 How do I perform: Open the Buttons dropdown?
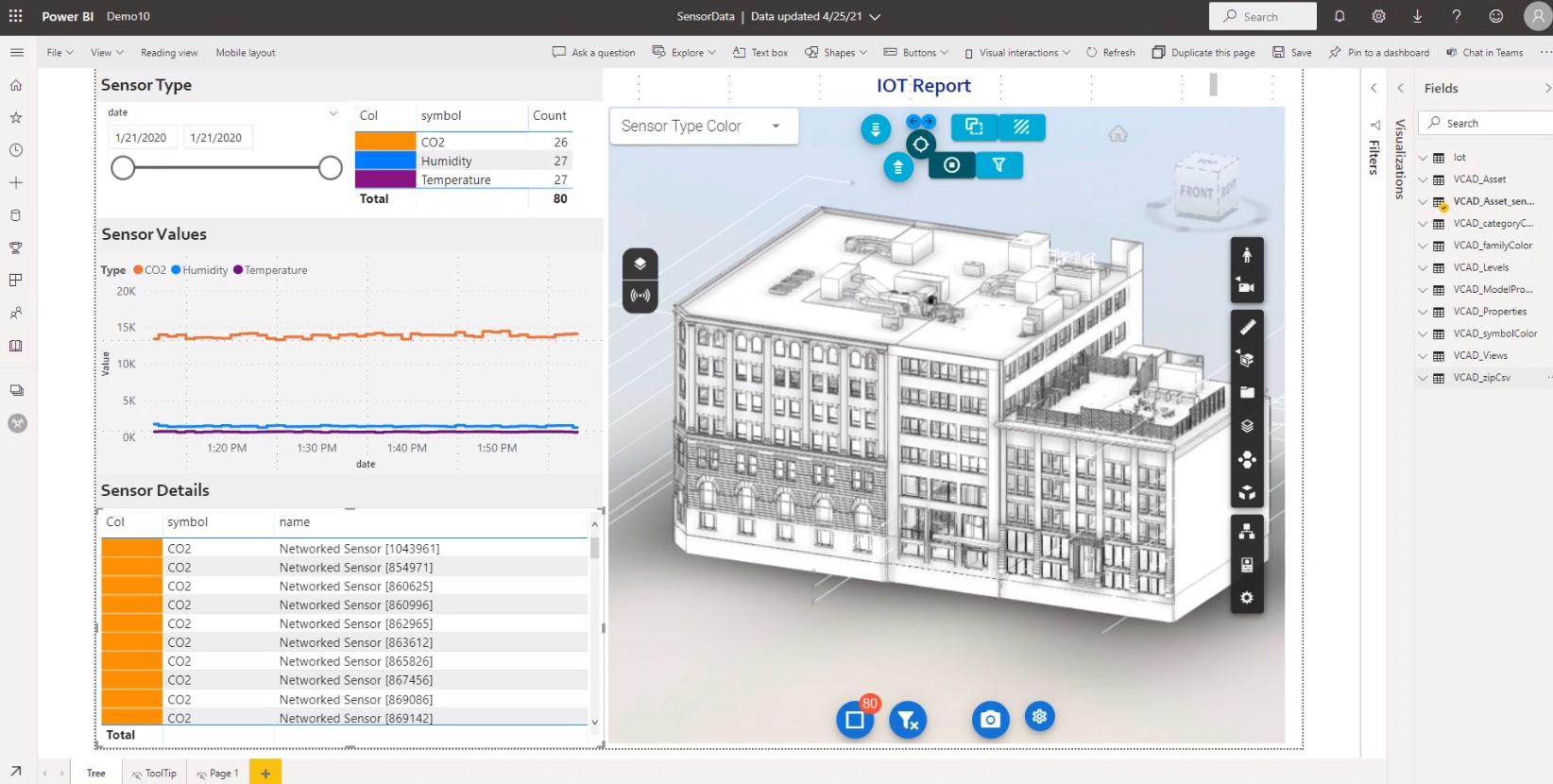pyautogui.click(x=915, y=53)
